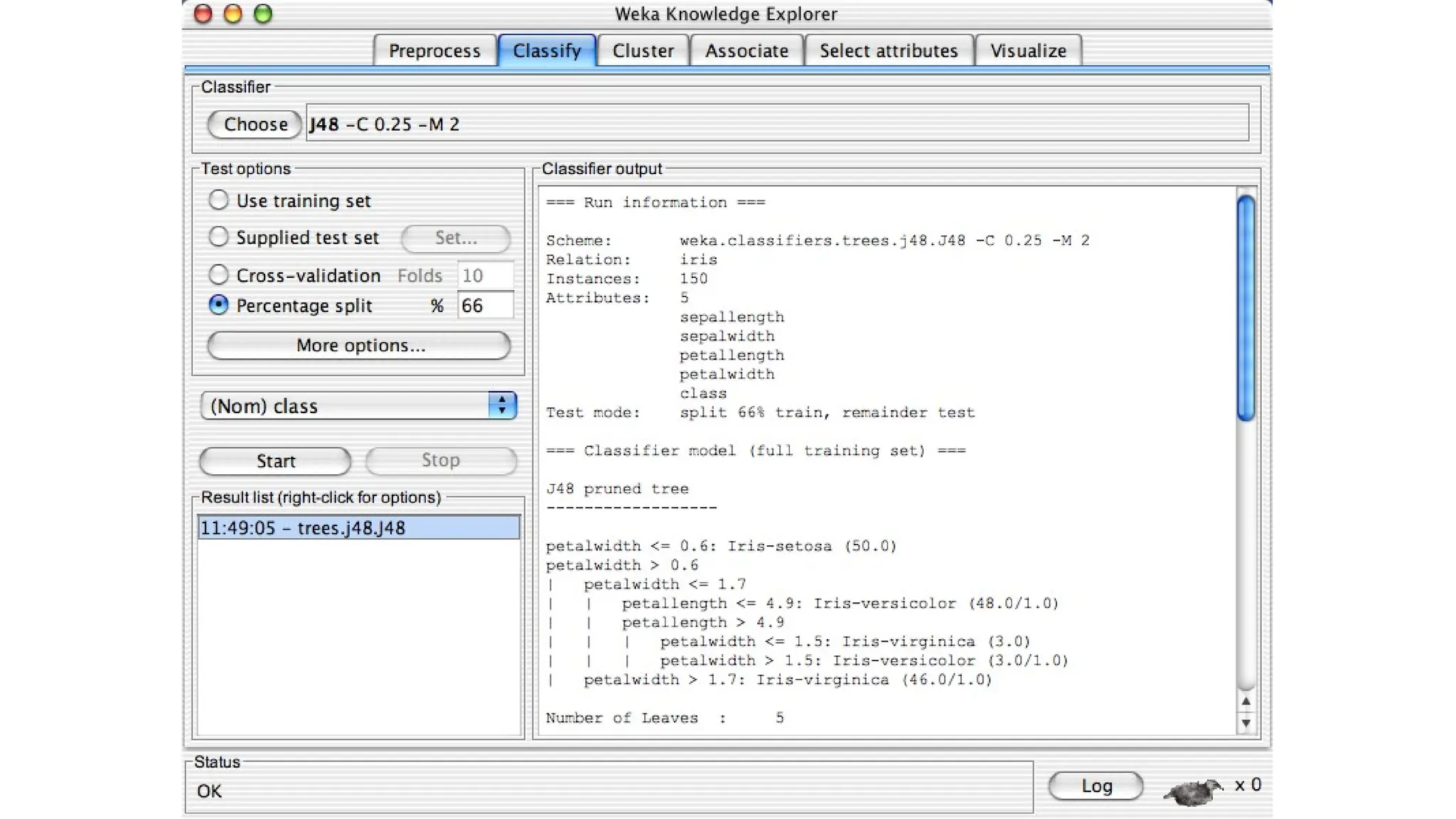This screenshot has width=1456, height=819.
Task: Switch to the Preprocess tab
Action: pyautogui.click(x=434, y=50)
